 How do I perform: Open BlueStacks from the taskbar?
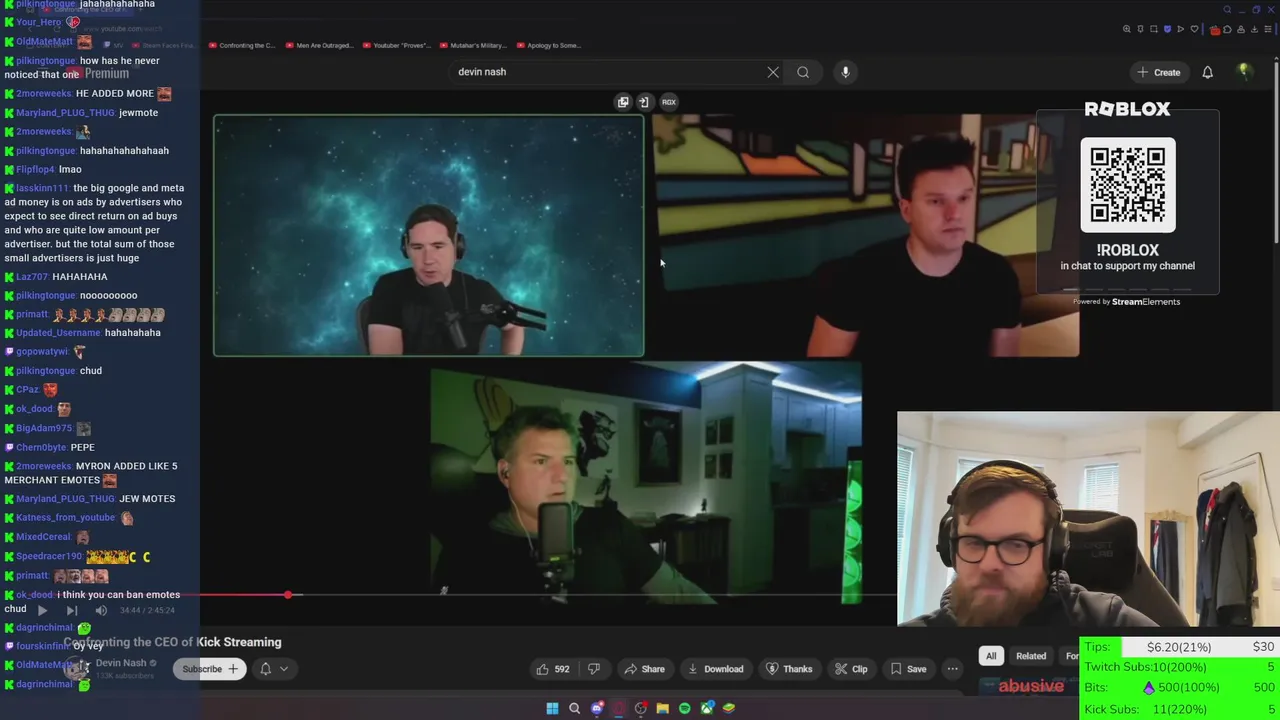[729, 708]
